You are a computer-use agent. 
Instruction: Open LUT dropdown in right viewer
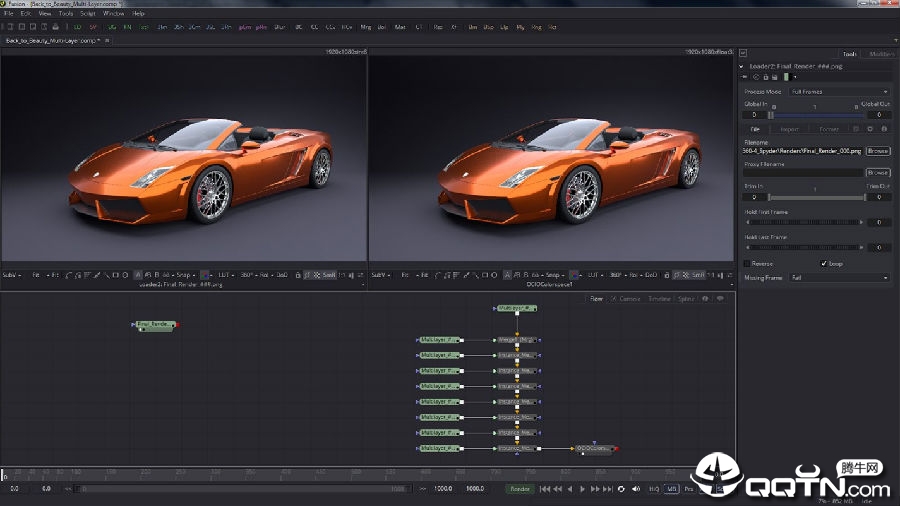click(x=595, y=275)
